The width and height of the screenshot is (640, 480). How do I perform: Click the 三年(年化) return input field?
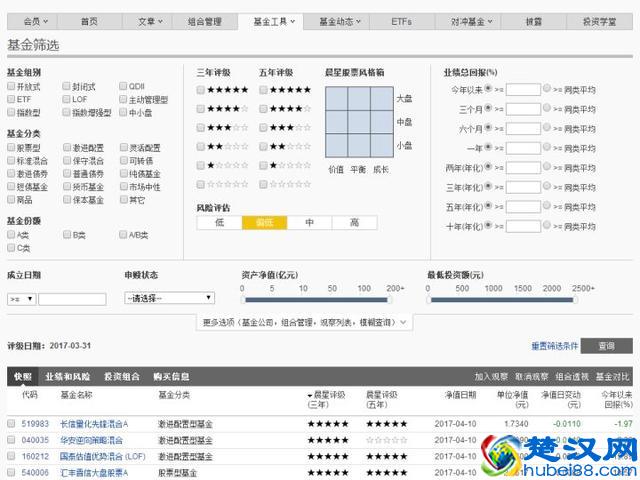click(523, 187)
